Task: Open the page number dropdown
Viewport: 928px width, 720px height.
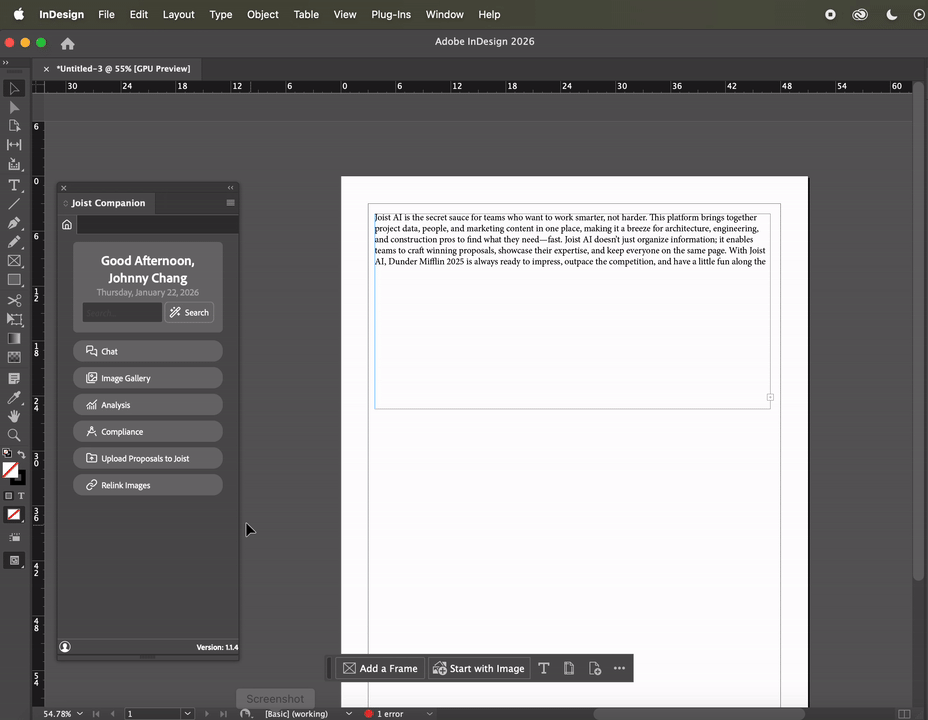Action: click(x=188, y=713)
